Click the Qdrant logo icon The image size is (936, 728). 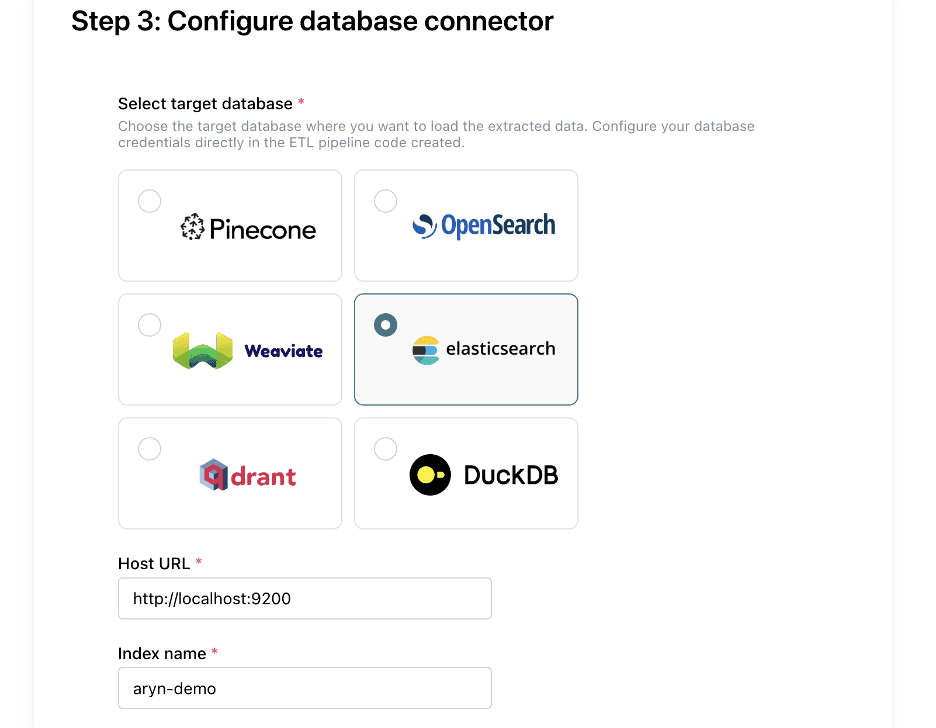click(x=213, y=474)
